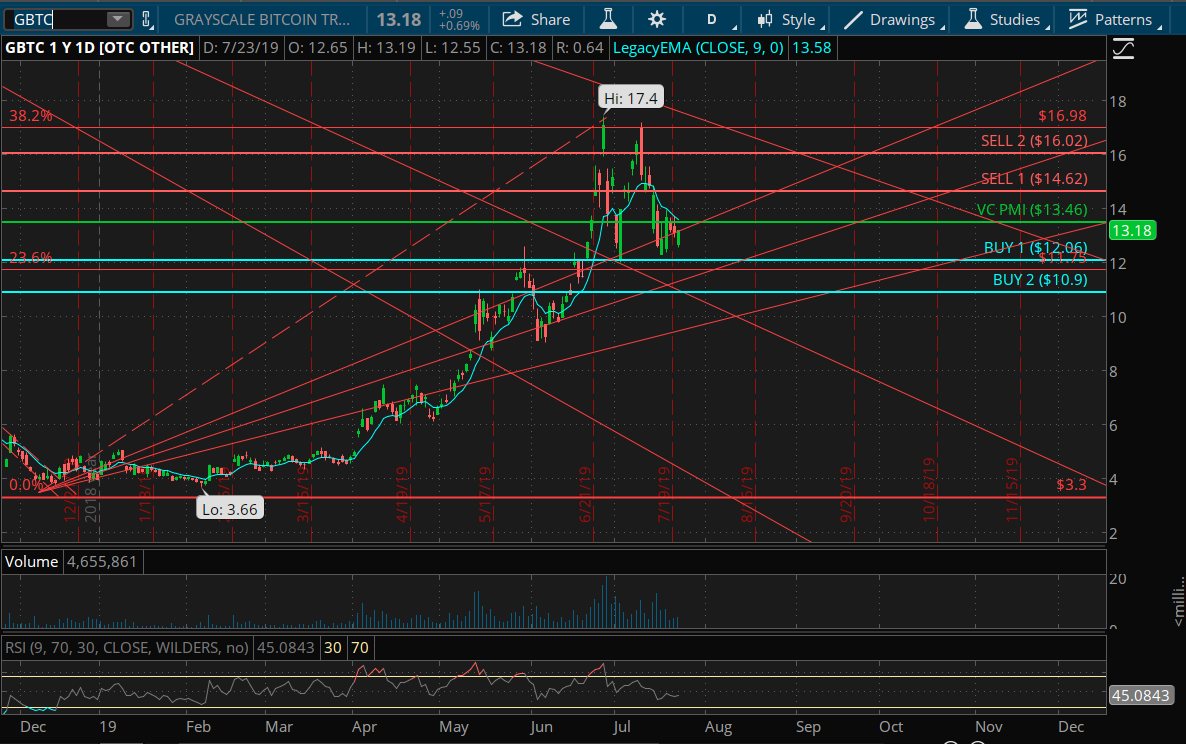
Task: Open the Patterns menu
Action: click(x=1123, y=19)
